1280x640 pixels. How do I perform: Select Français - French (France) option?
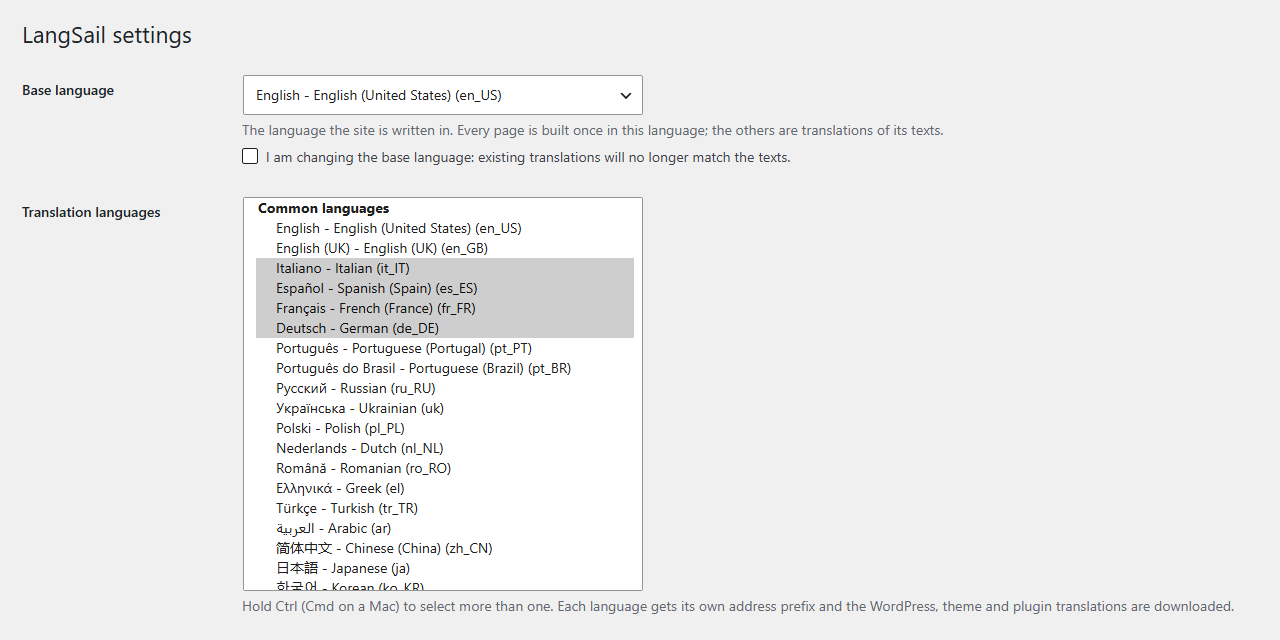coord(445,308)
